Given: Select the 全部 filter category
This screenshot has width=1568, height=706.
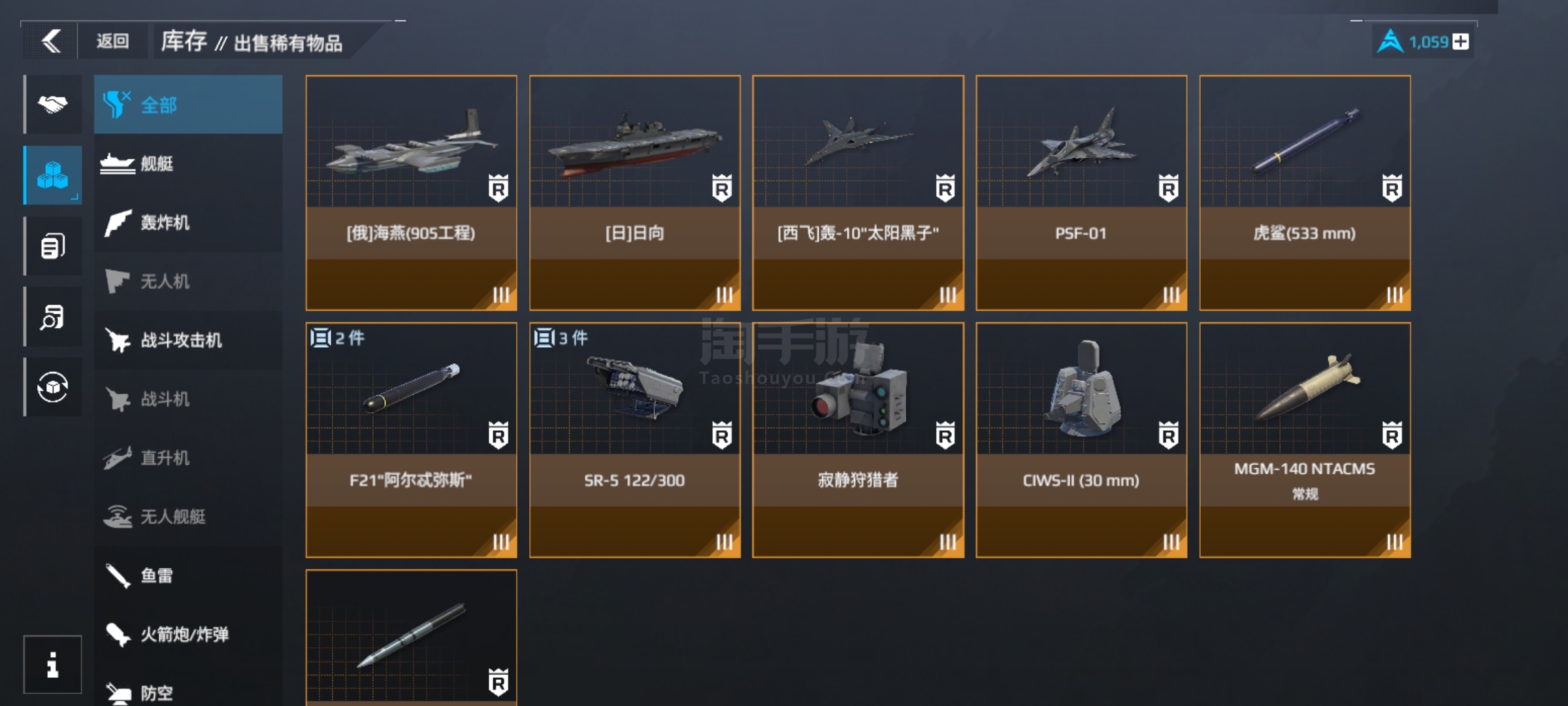Looking at the screenshot, I should pos(188,105).
